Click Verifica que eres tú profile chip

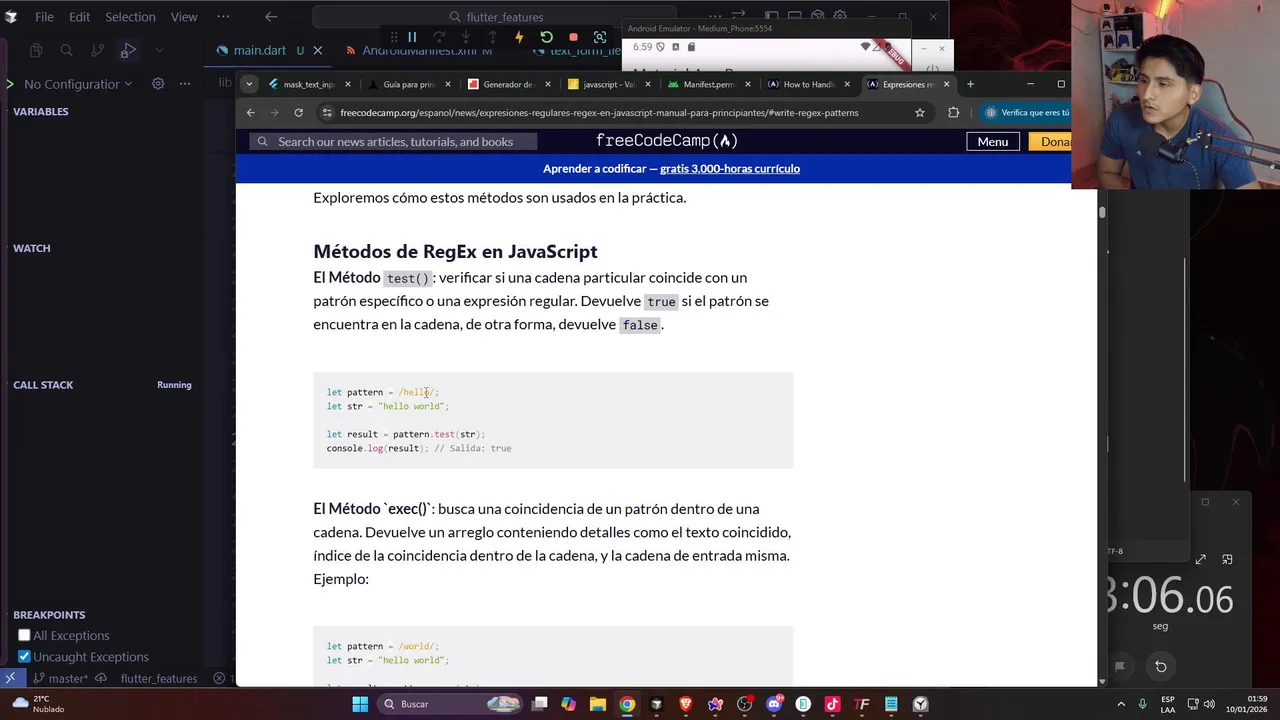[x=1027, y=112]
